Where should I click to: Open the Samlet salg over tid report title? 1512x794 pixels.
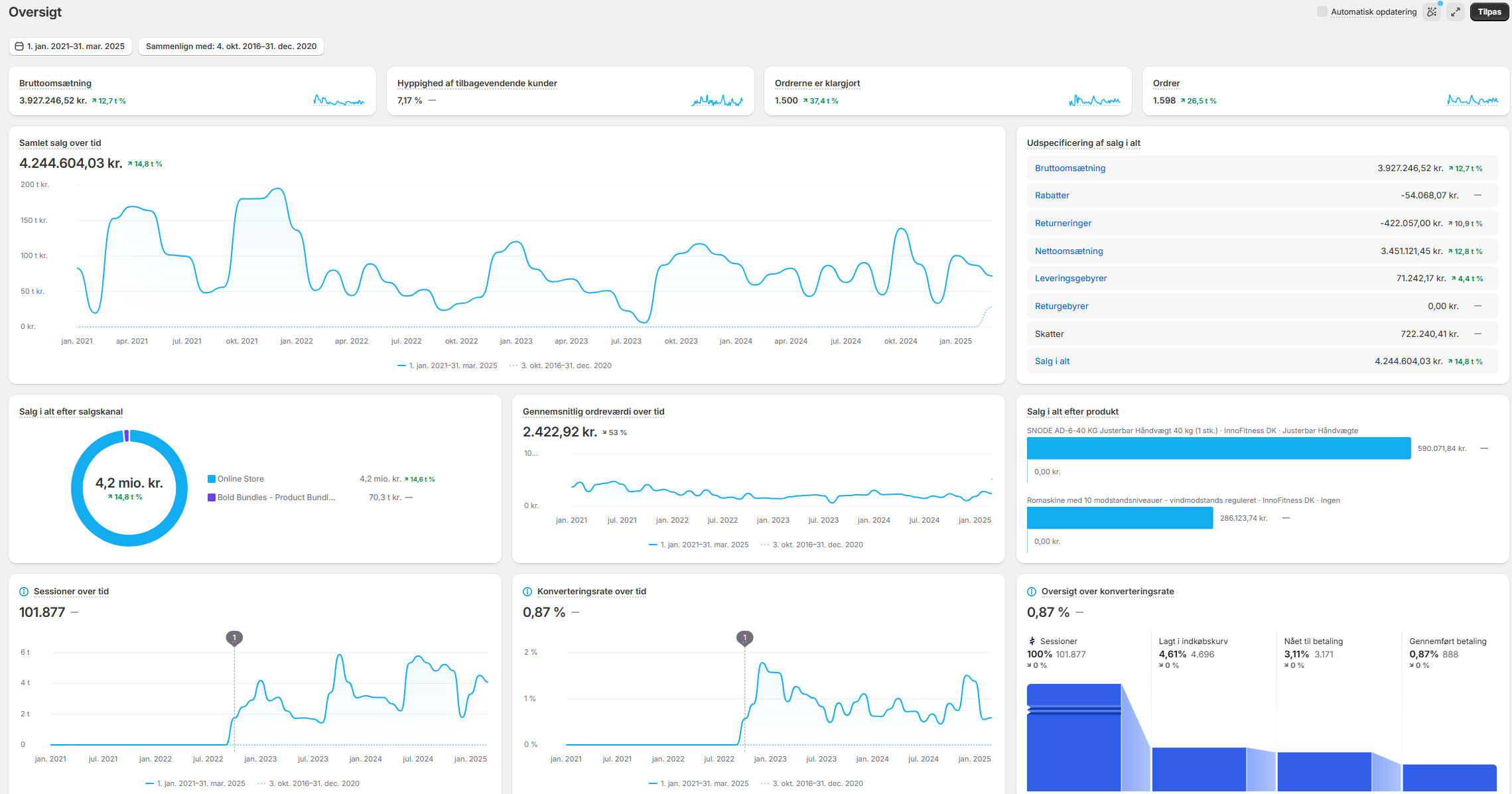coord(60,143)
